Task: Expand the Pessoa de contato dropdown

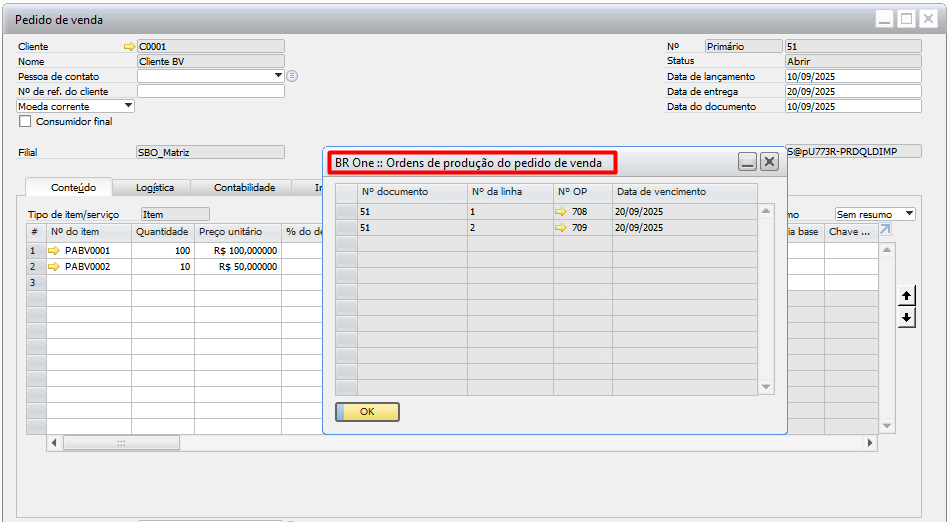Action: (x=278, y=76)
